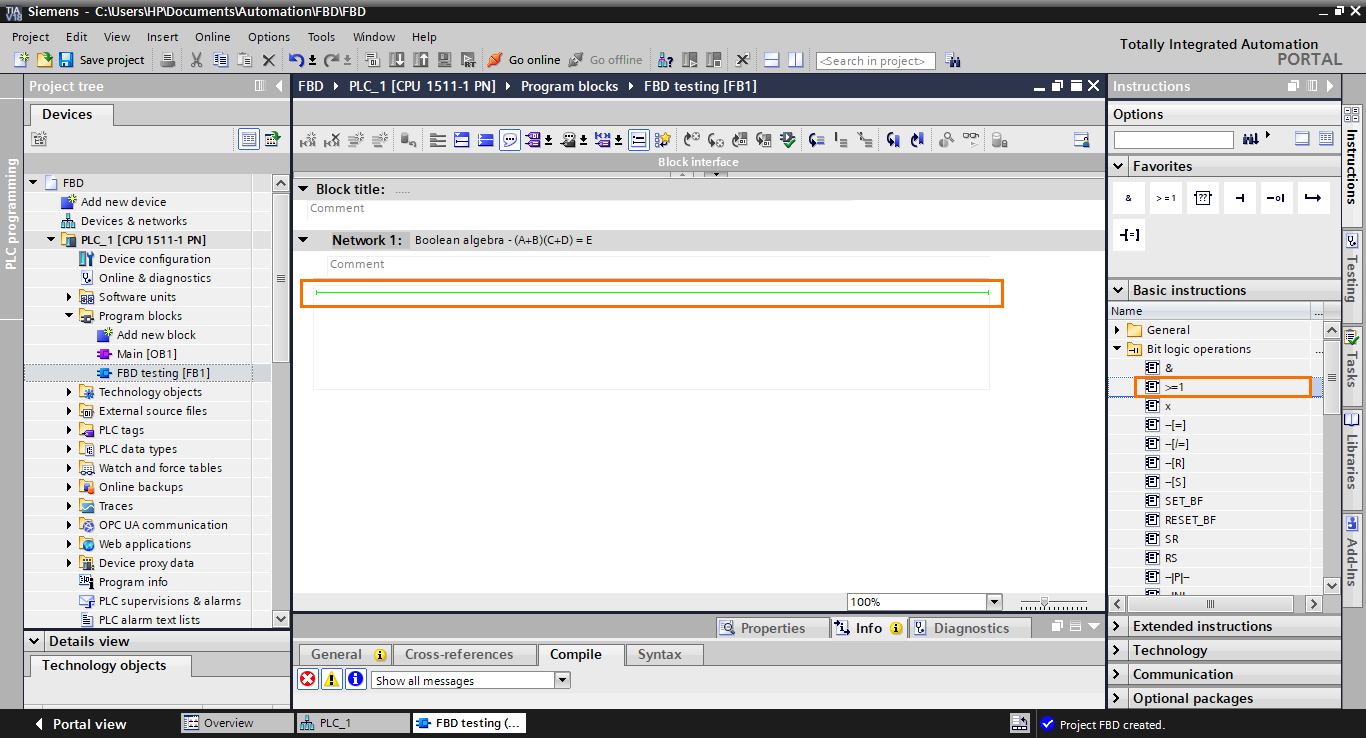Screen dimensions: 1366x738
Task: Click the Insert network toolbar icon
Action: pyautogui.click(x=437, y=139)
